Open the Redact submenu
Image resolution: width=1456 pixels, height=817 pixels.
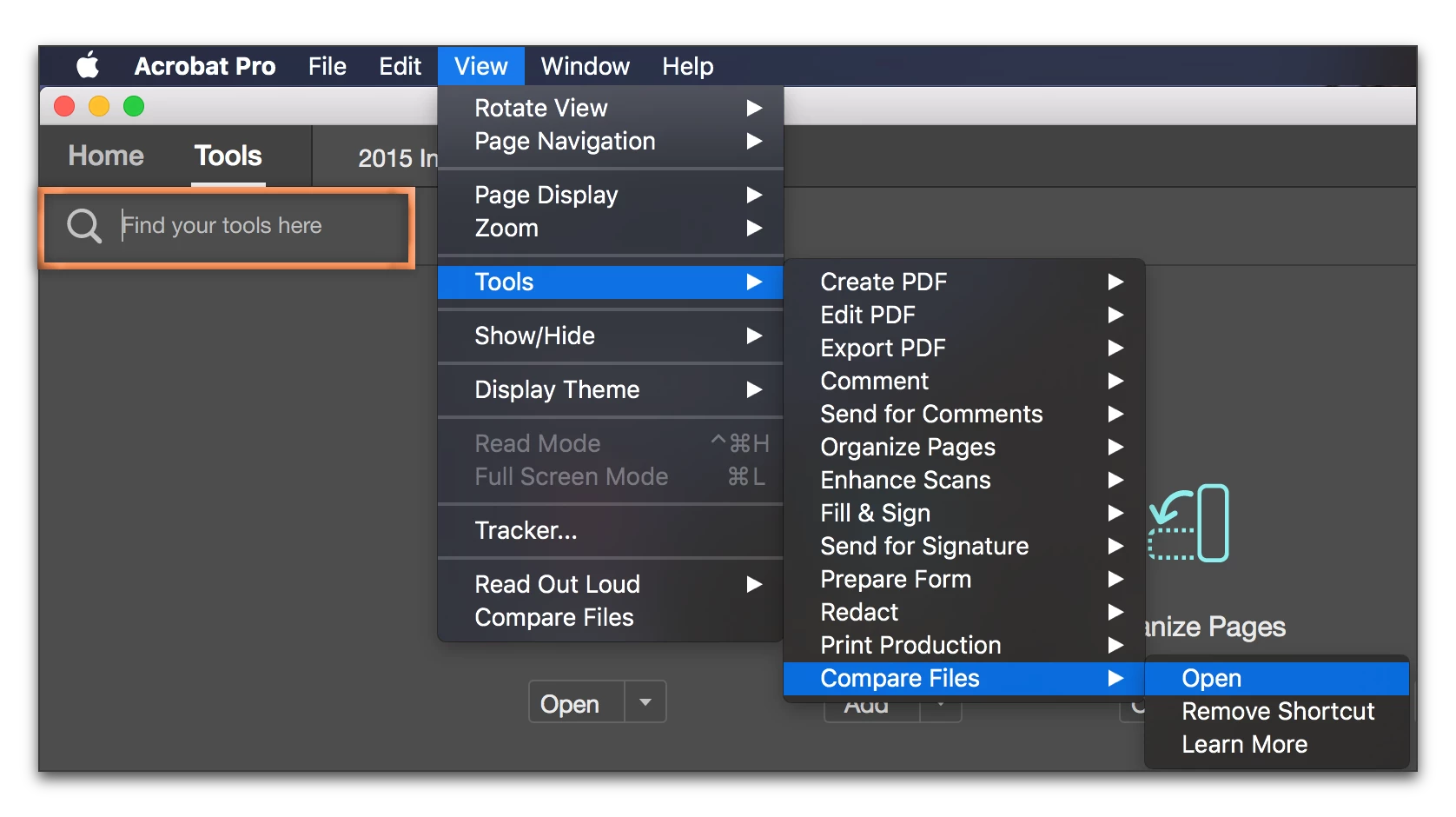point(964,612)
